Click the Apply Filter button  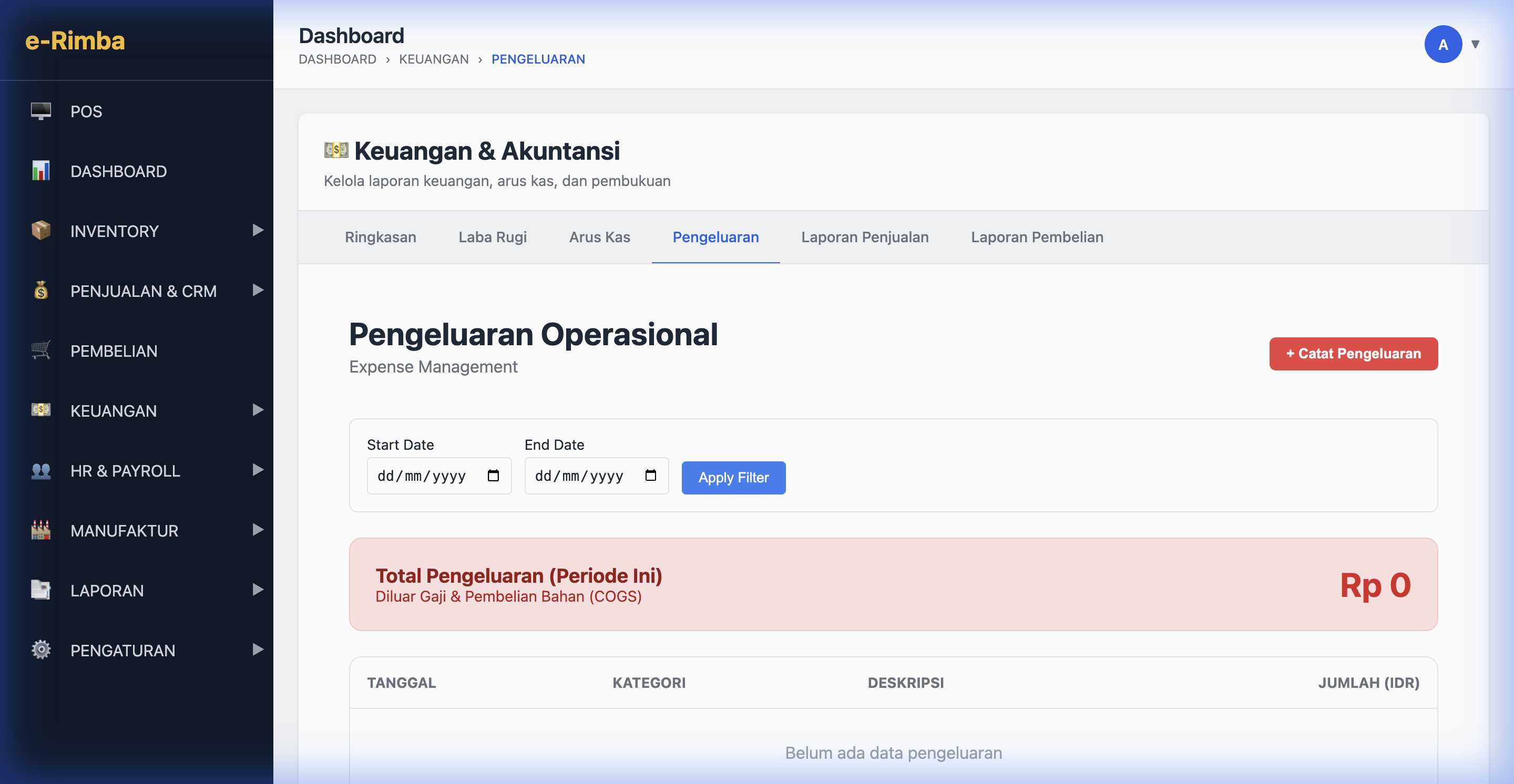click(733, 478)
